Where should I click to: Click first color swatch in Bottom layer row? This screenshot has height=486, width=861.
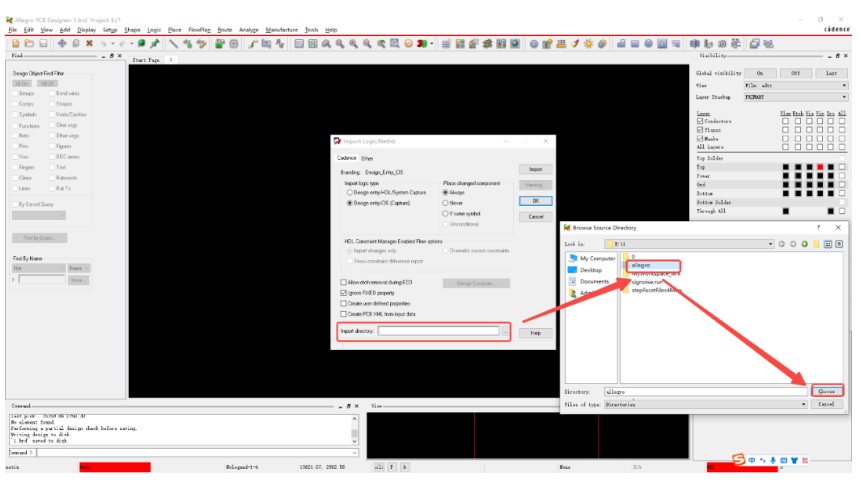coord(786,193)
